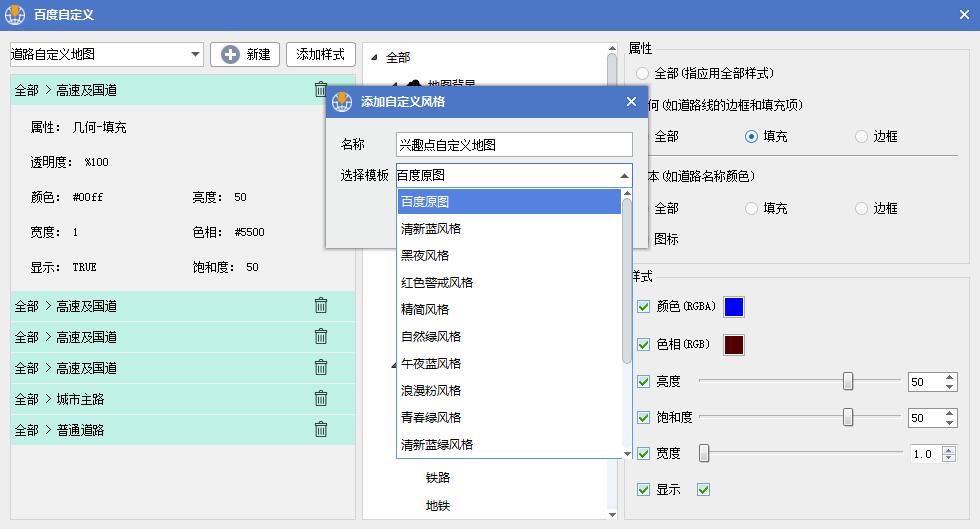Delete the 普通道路 style row
This screenshot has height=529, width=980.
[321, 430]
